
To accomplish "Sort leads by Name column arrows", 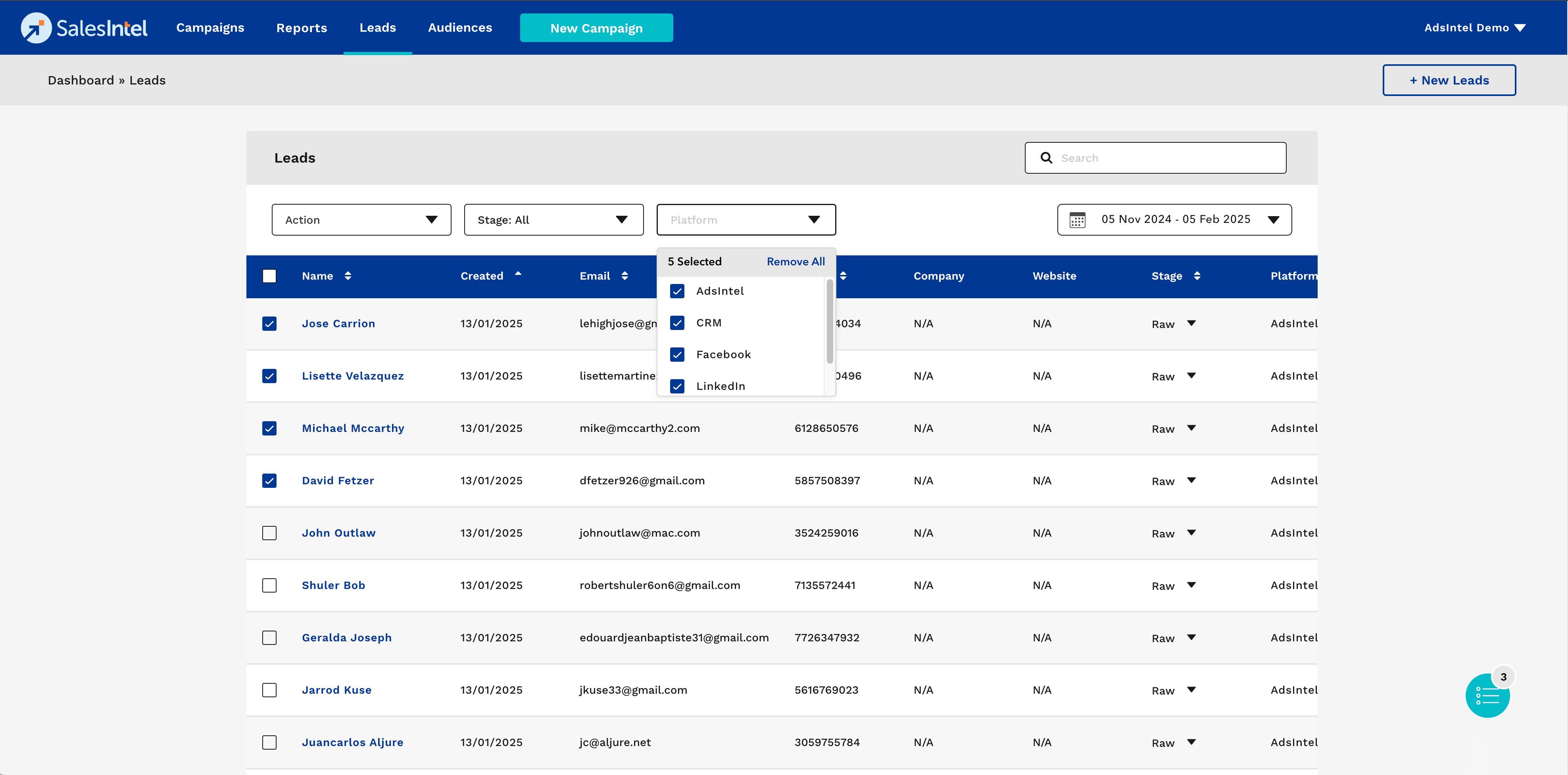I will 348,276.
